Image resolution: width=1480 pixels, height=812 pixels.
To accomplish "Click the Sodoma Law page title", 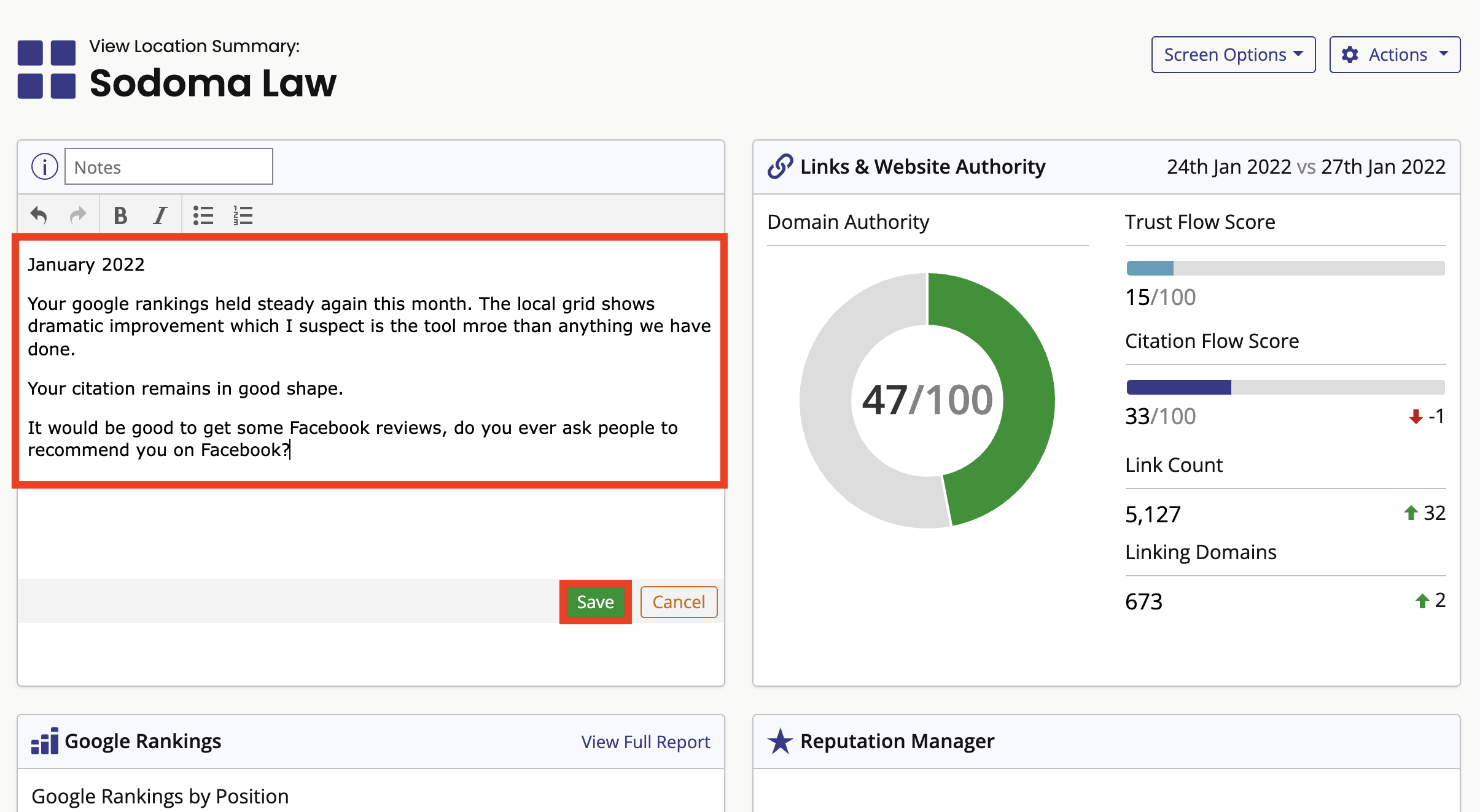I will [x=213, y=83].
